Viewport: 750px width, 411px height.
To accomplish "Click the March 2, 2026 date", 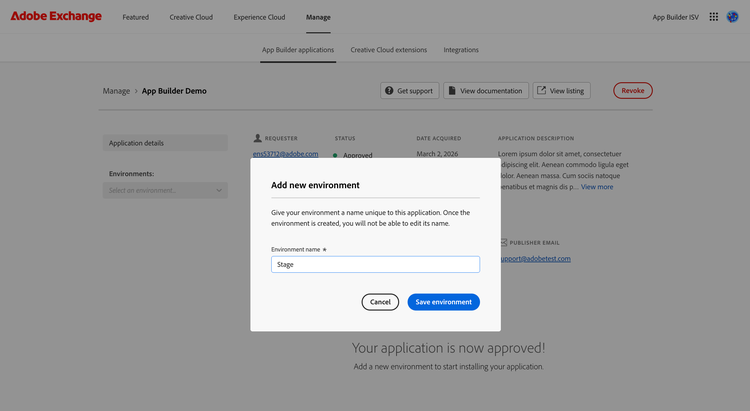I will coord(437,154).
